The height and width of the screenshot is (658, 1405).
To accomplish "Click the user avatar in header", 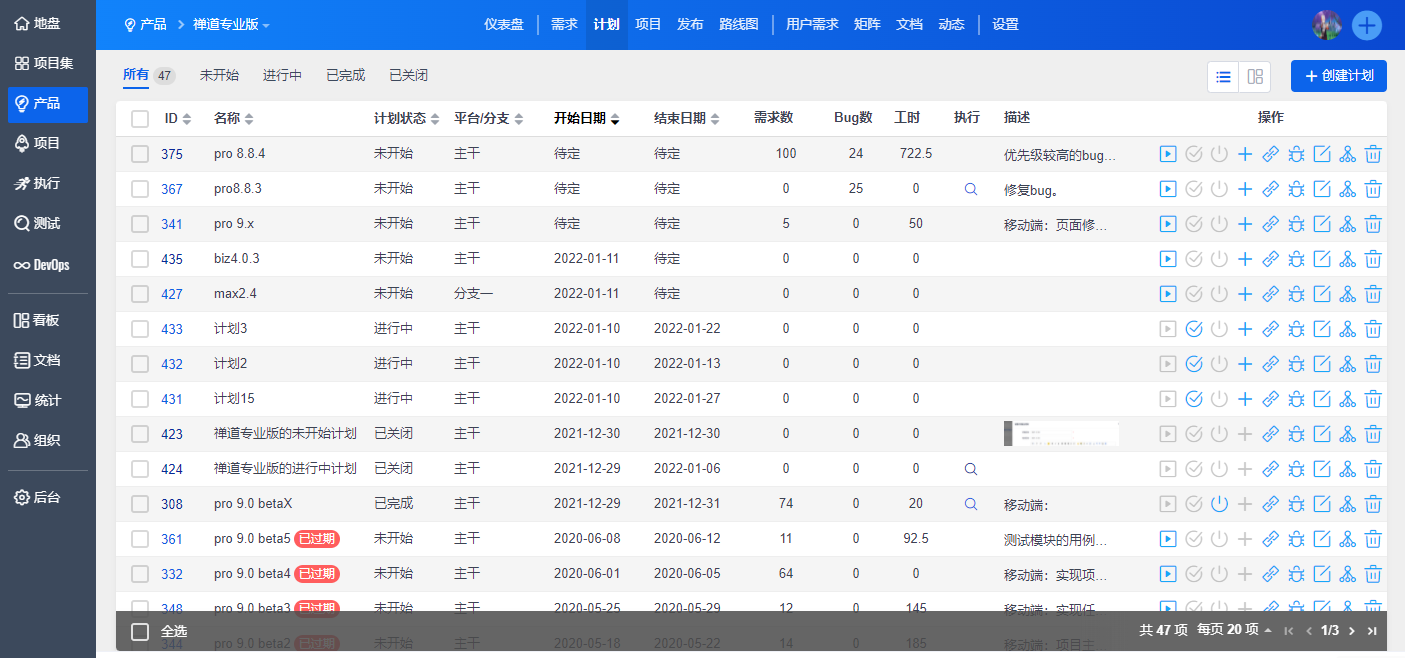I will point(1327,25).
